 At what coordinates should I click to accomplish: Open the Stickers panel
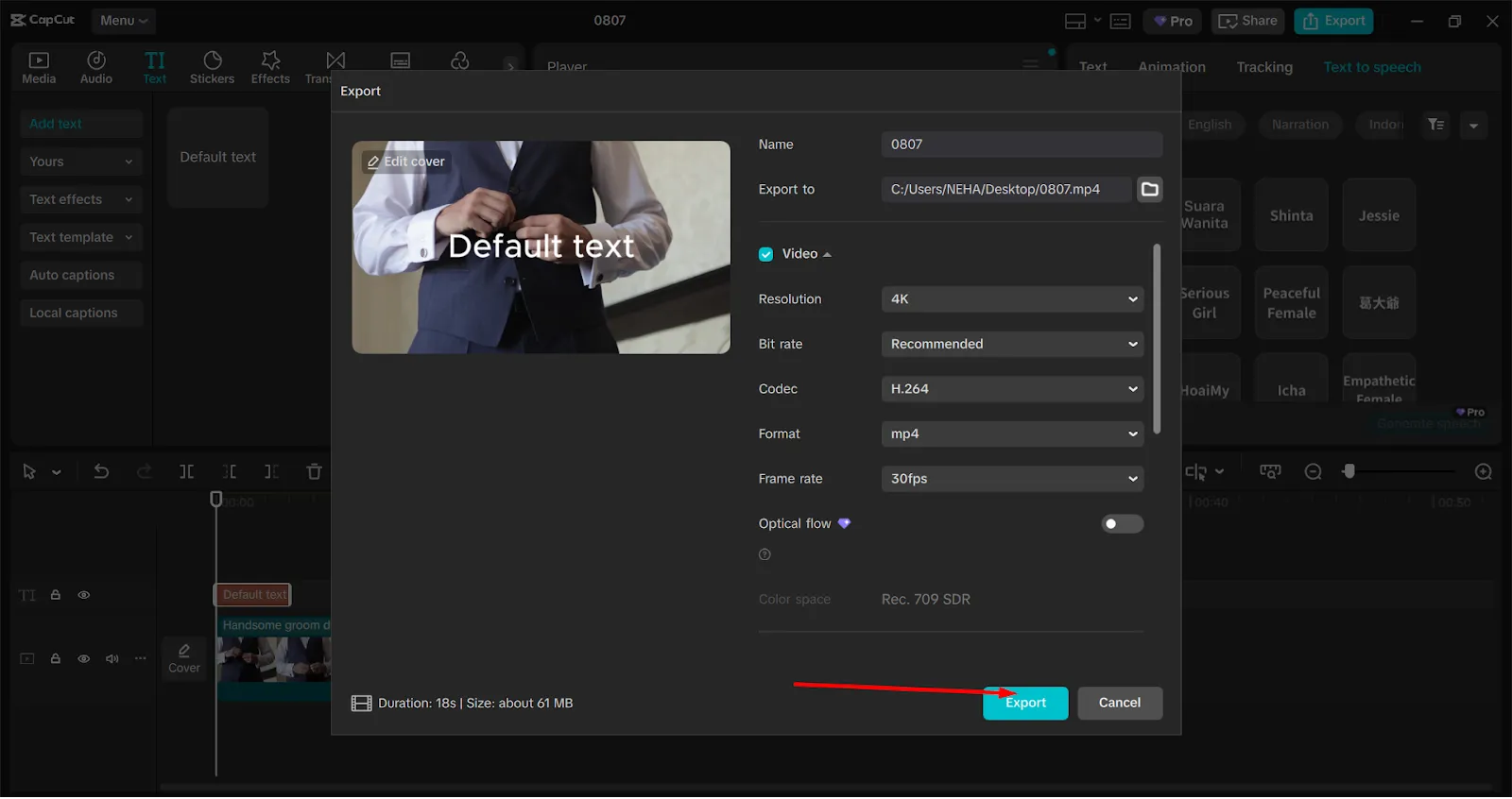(212, 68)
